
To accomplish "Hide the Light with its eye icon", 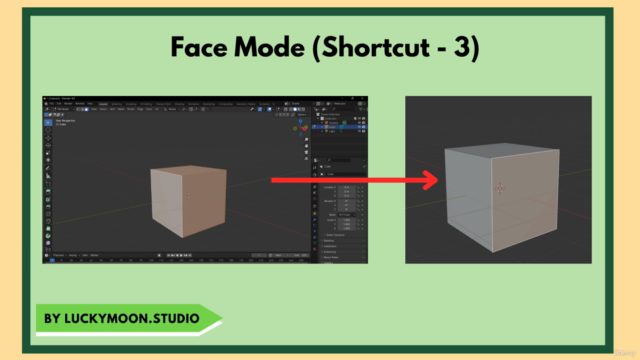I will click(359, 131).
